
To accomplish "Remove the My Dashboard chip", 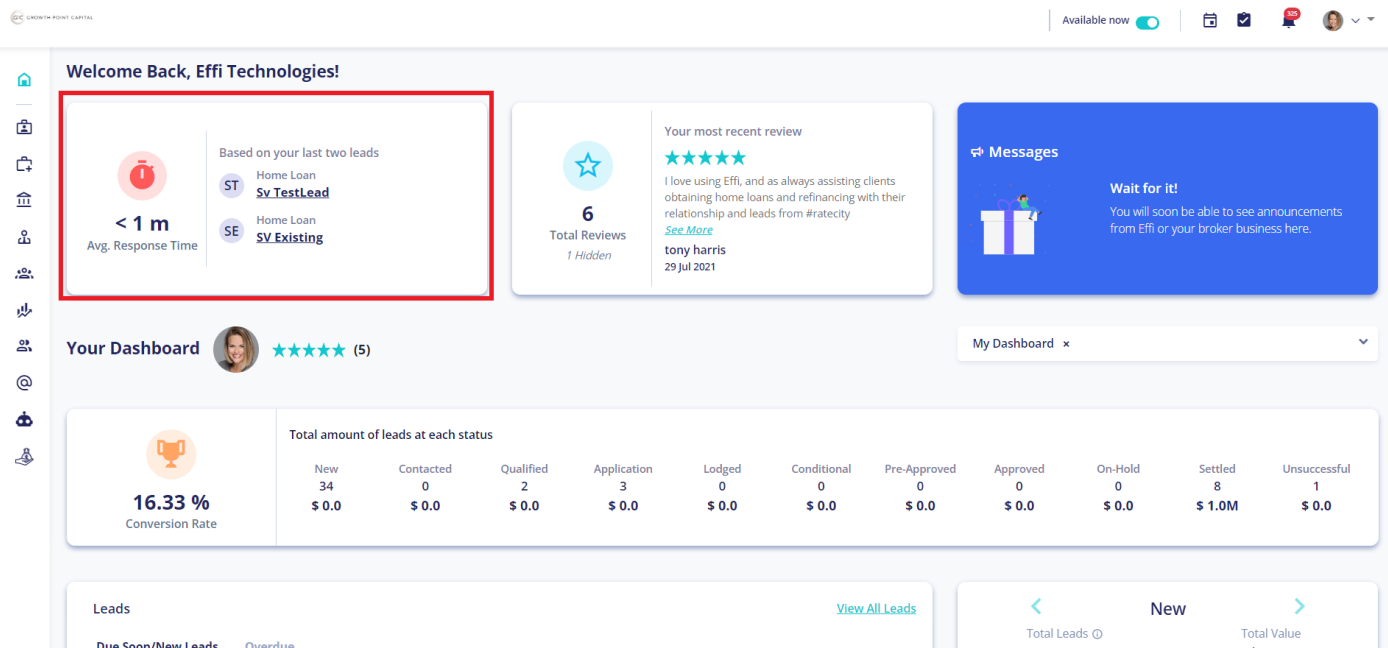I will coord(1066,344).
